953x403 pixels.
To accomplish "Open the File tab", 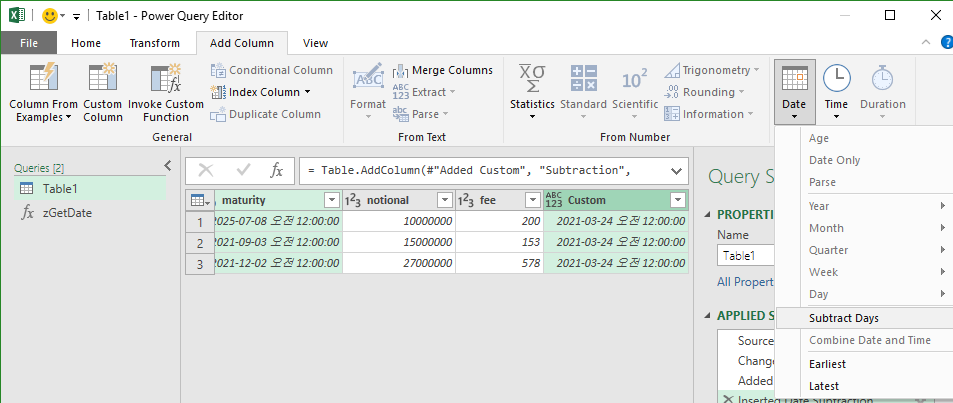I will click(29, 43).
